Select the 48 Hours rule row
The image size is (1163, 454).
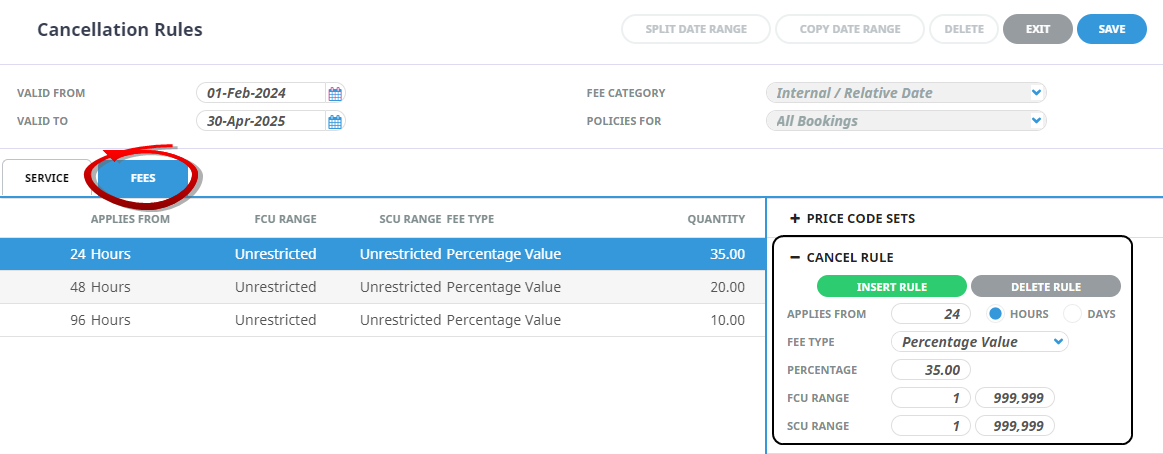pyautogui.click(x=383, y=287)
